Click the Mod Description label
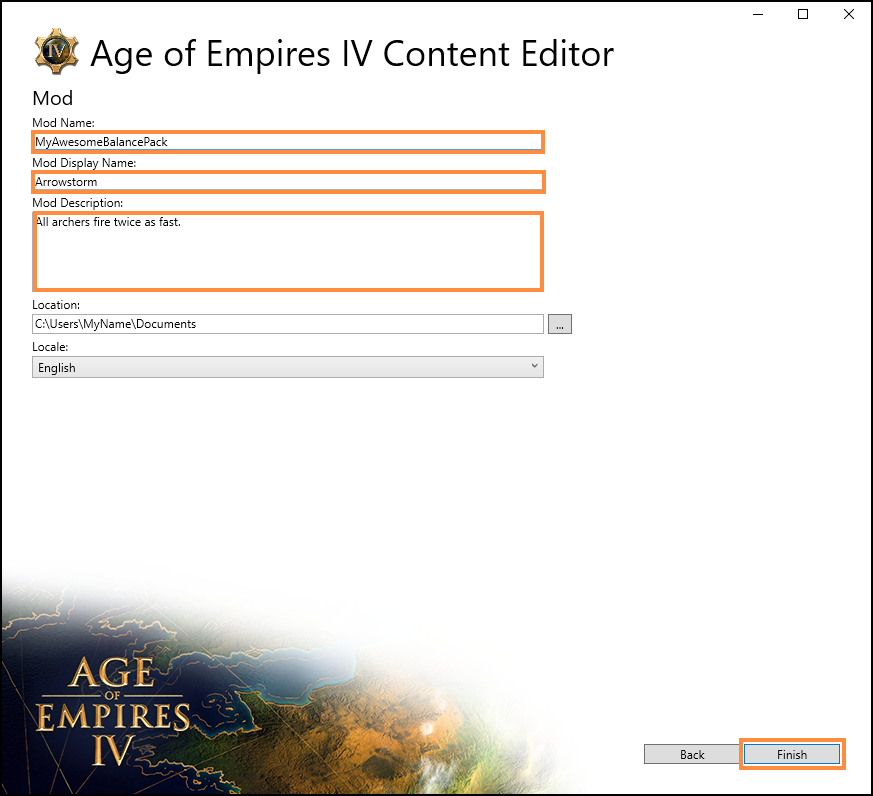The height and width of the screenshot is (796, 873). coord(77,203)
